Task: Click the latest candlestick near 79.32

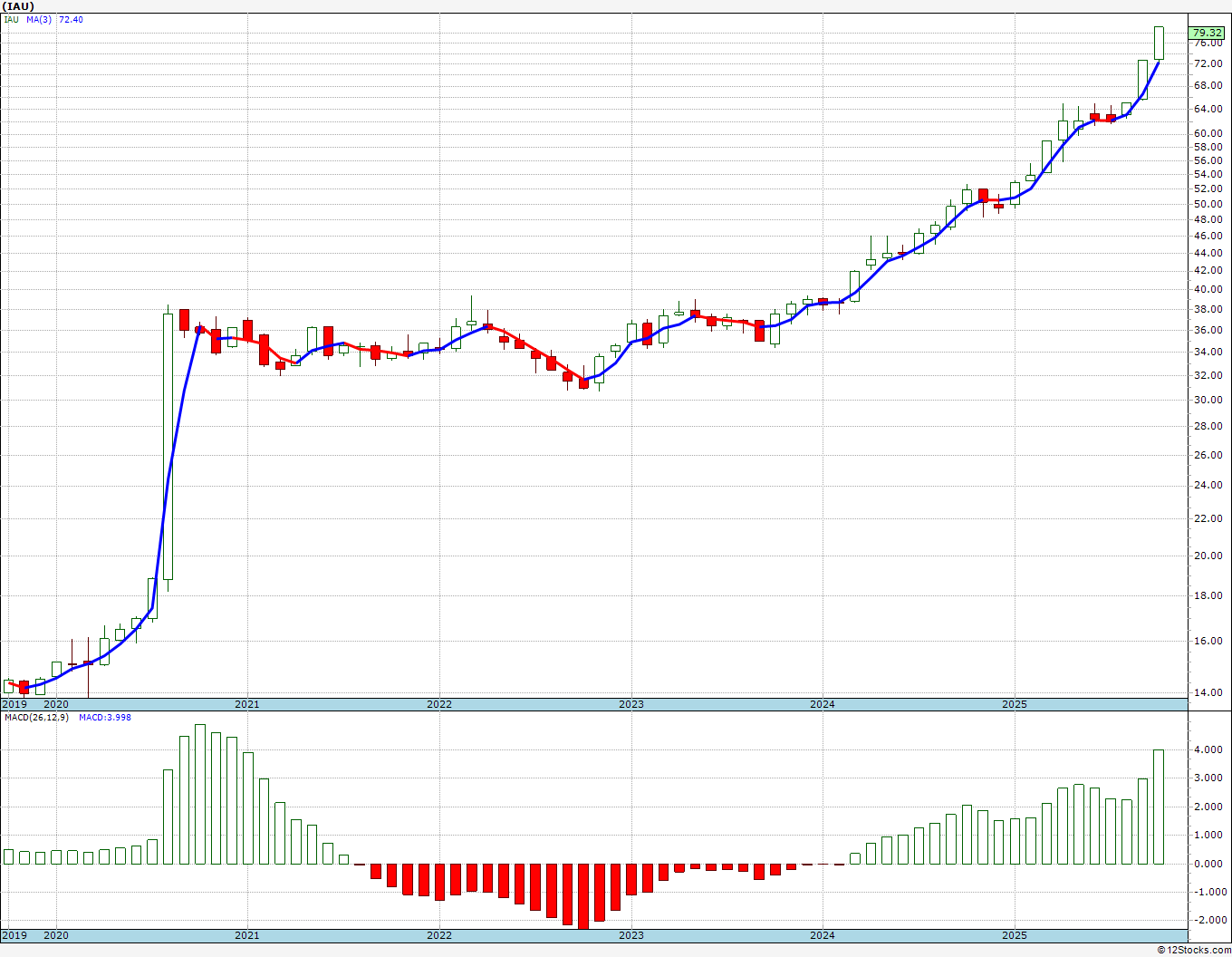Action: point(1159,43)
